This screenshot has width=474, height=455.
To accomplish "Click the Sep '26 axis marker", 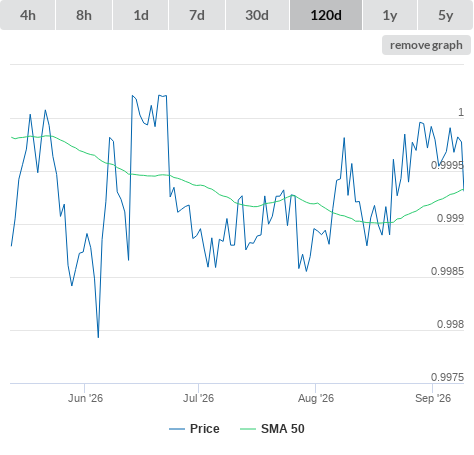I will point(433,398).
